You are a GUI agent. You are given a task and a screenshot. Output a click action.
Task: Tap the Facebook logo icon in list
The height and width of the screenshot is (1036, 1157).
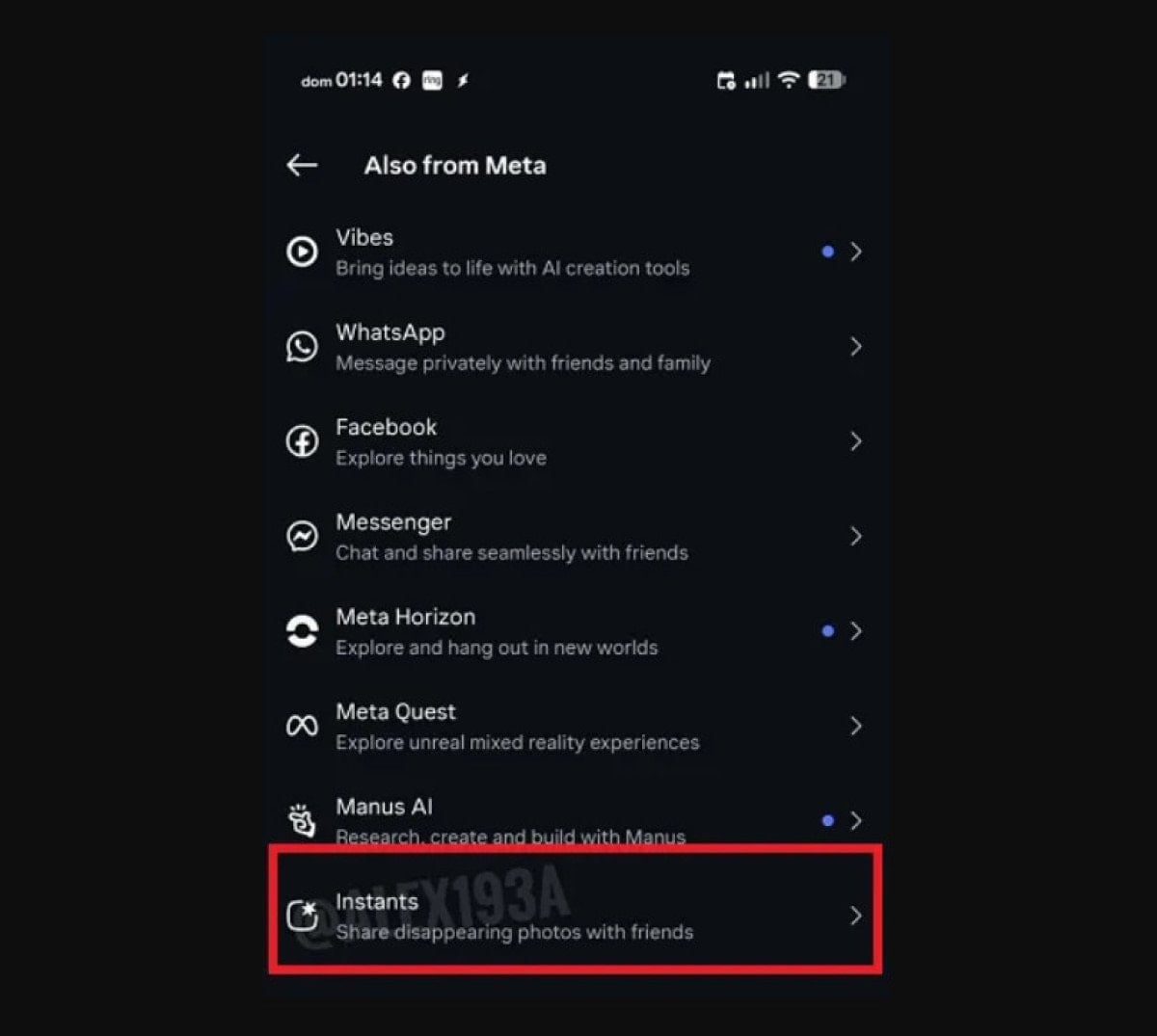click(302, 441)
